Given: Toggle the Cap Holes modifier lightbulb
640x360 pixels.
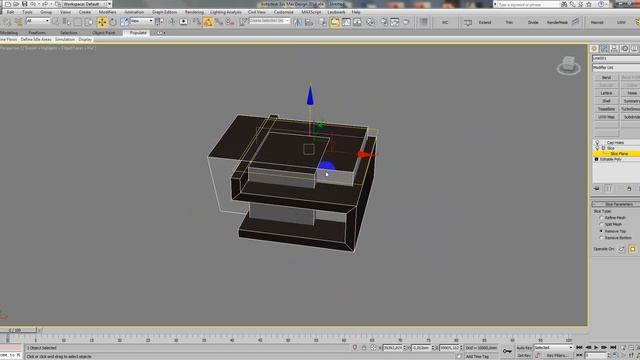Looking at the screenshot, I should coord(597,142).
